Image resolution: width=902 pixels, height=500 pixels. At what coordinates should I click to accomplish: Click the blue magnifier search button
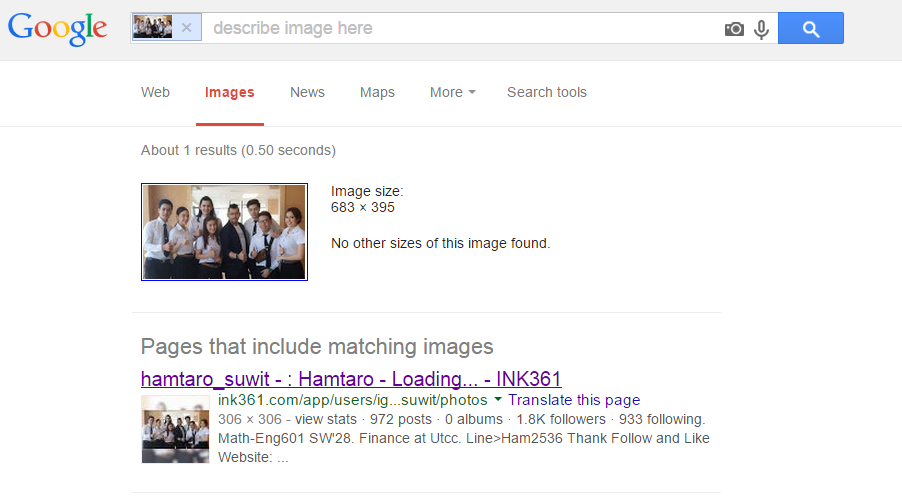[x=811, y=28]
